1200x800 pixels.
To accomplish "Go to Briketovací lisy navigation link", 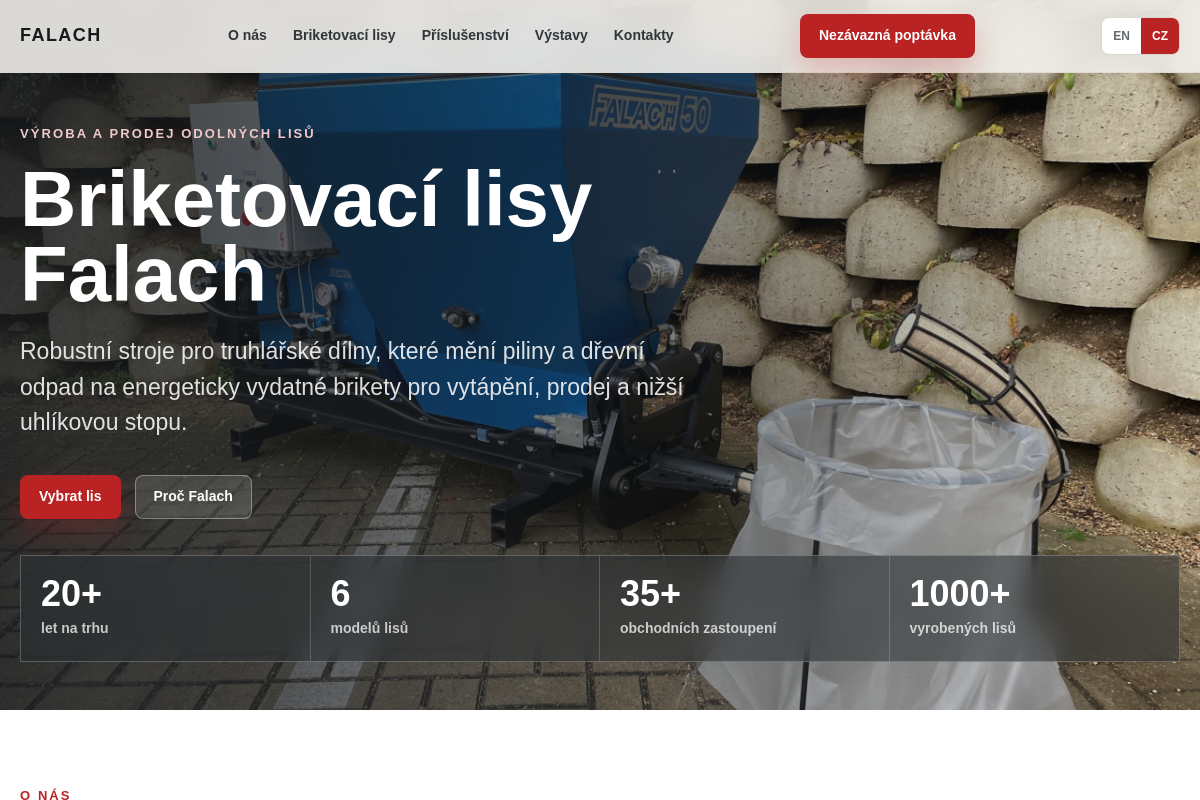I will [344, 35].
